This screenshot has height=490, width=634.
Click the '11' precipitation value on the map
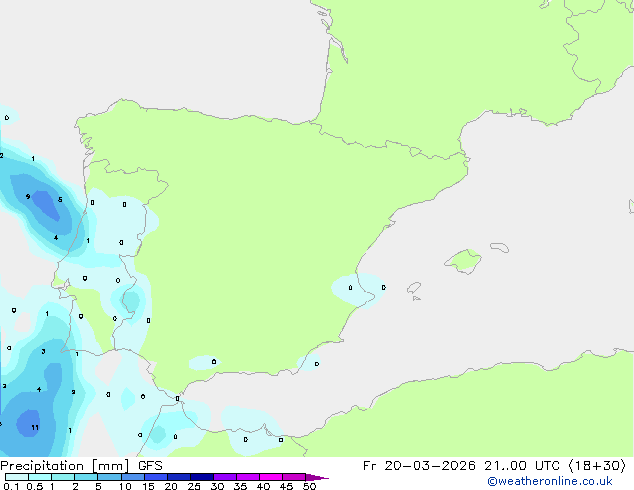pyautogui.click(x=35, y=427)
